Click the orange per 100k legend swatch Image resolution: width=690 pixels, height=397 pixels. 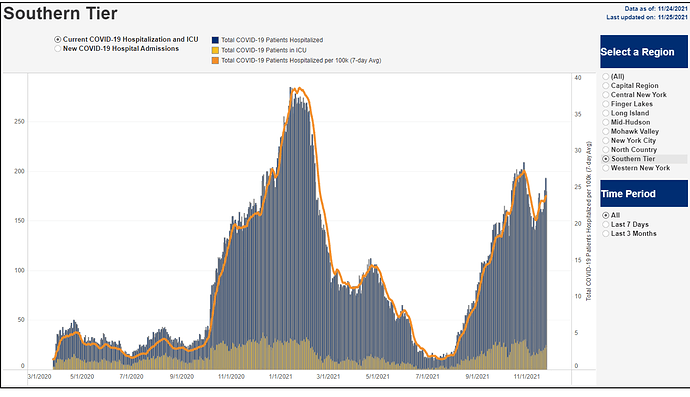(x=215, y=60)
